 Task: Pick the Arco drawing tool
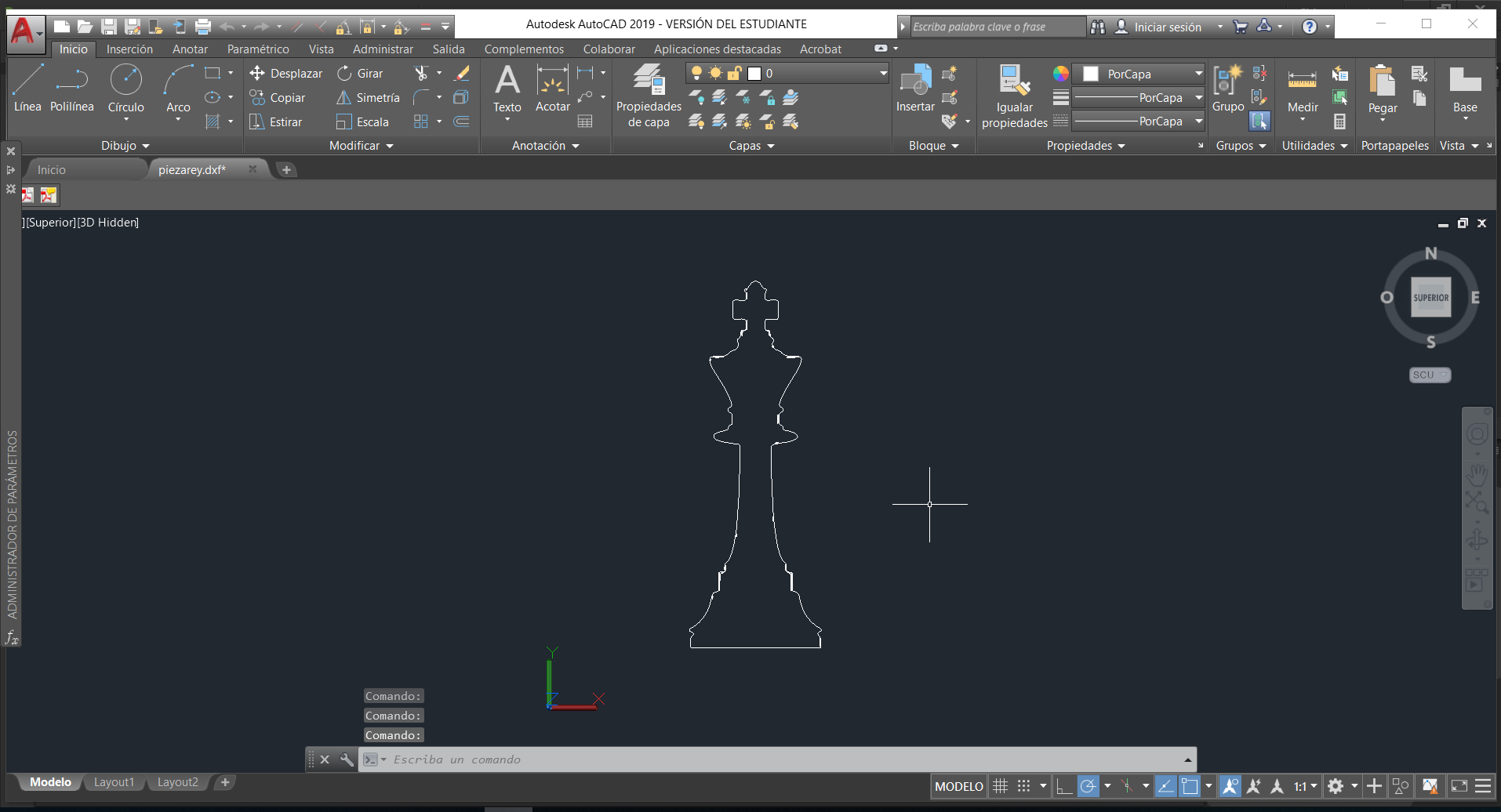[178, 89]
